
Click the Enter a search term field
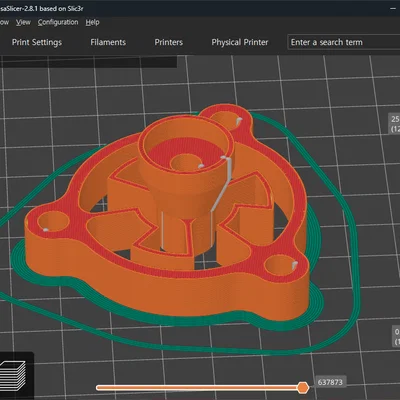(343, 42)
